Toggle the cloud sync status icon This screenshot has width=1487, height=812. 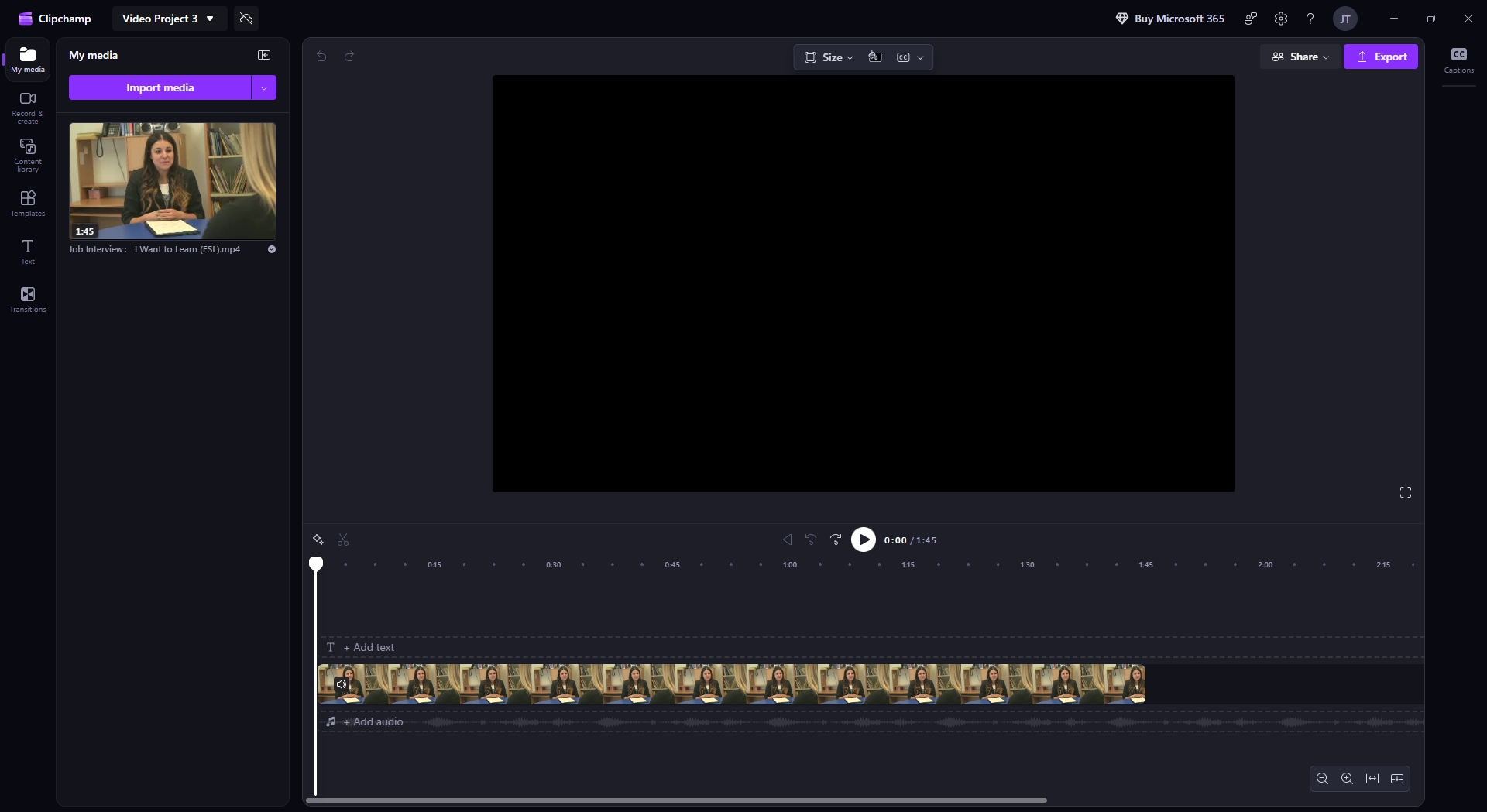246,19
